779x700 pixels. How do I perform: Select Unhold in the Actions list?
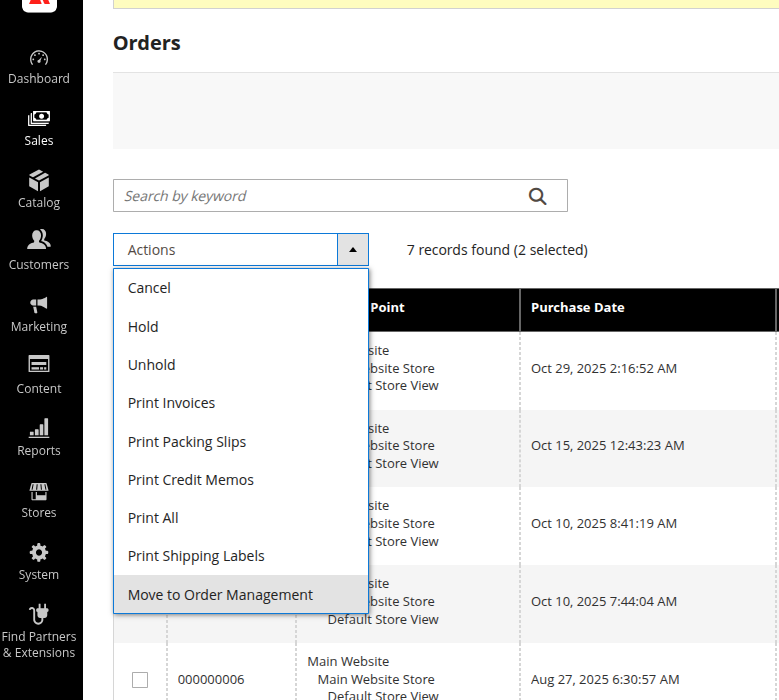(x=151, y=365)
